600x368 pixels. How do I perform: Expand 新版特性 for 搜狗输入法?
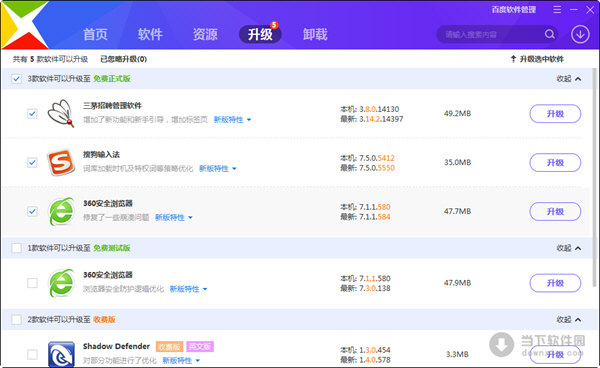point(218,169)
